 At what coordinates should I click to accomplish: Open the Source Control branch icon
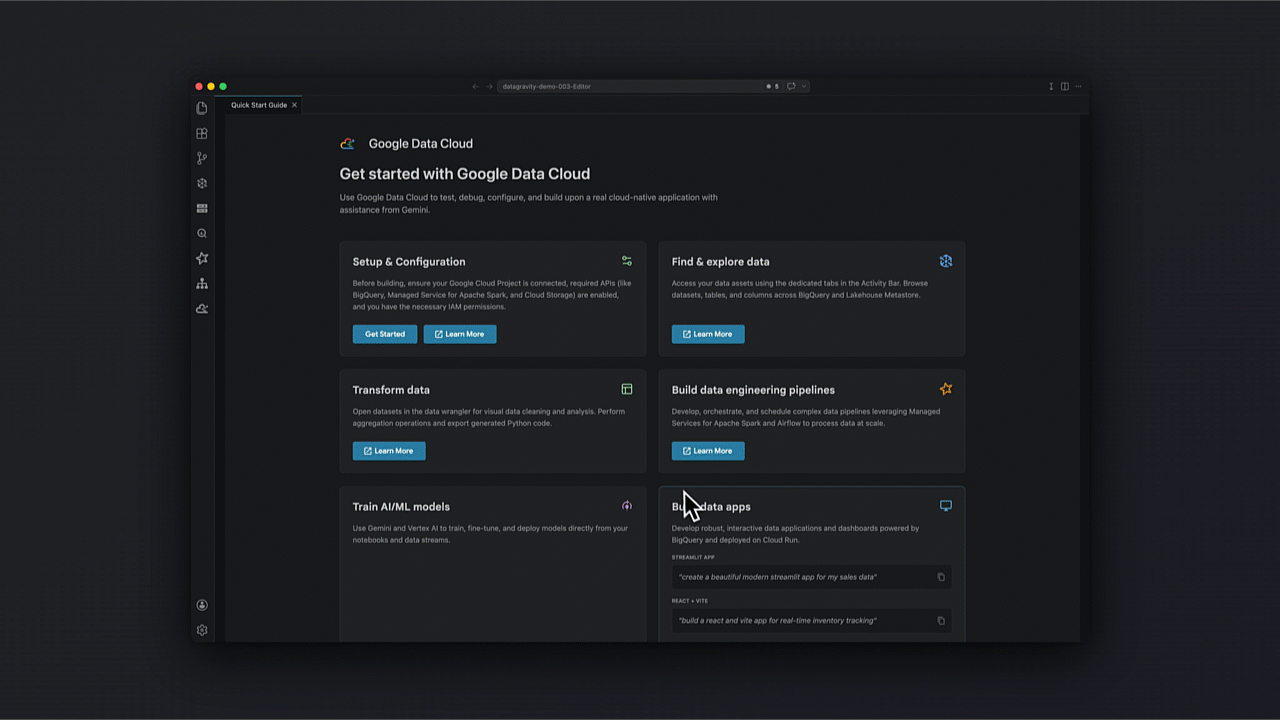(202, 158)
